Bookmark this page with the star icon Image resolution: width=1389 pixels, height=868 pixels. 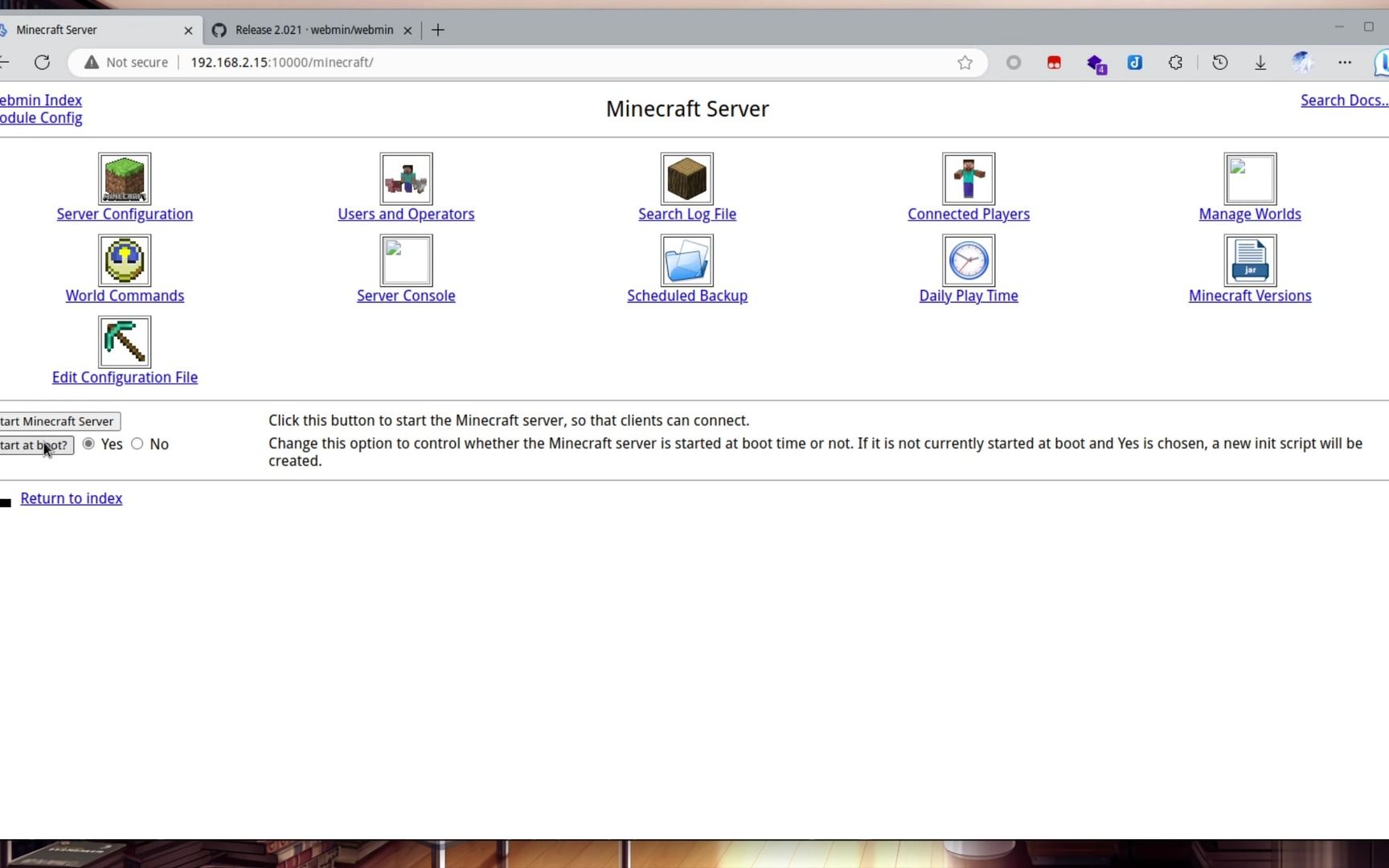(x=965, y=63)
